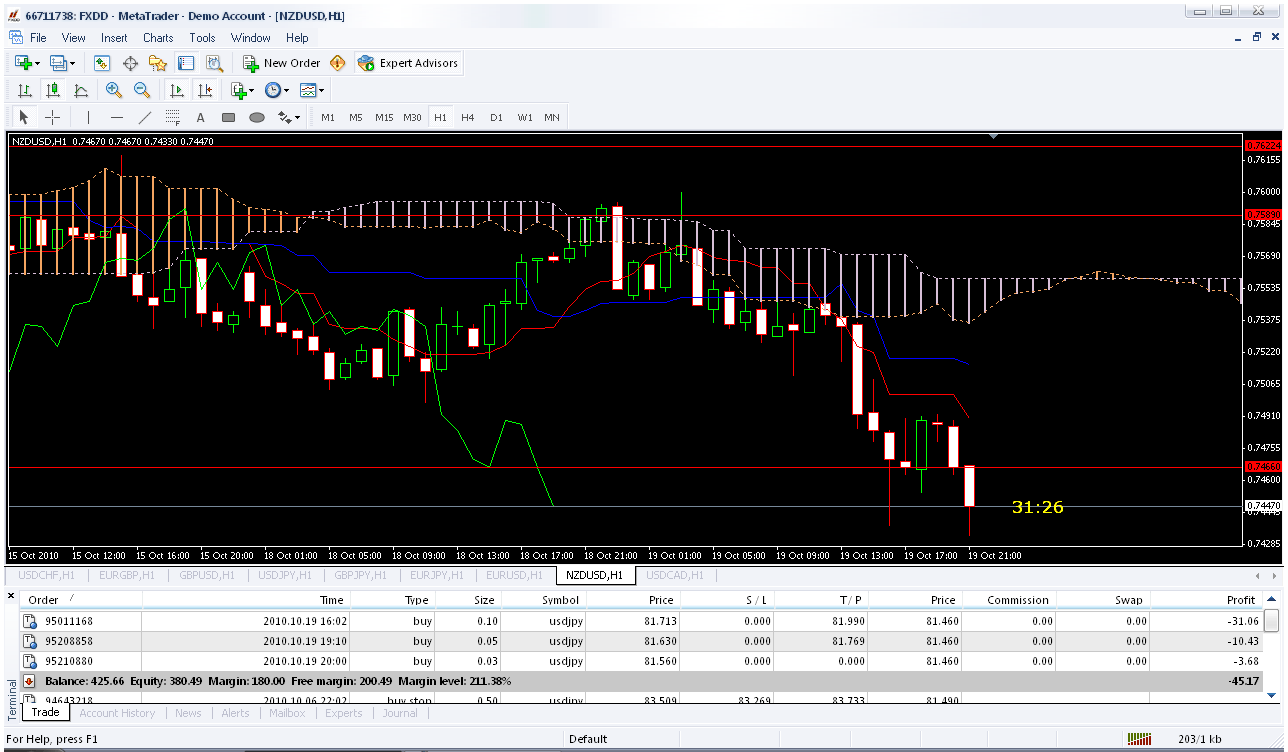Select Fibonacci Retracement tool
Image resolution: width=1288 pixels, height=752 pixels.
pyautogui.click(x=173, y=117)
